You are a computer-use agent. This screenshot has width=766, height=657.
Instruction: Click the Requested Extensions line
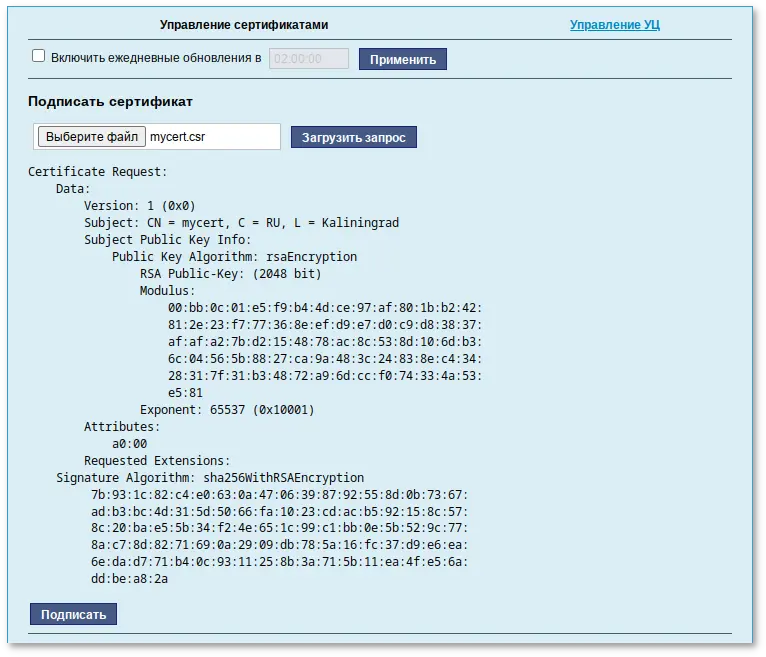tap(157, 461)
